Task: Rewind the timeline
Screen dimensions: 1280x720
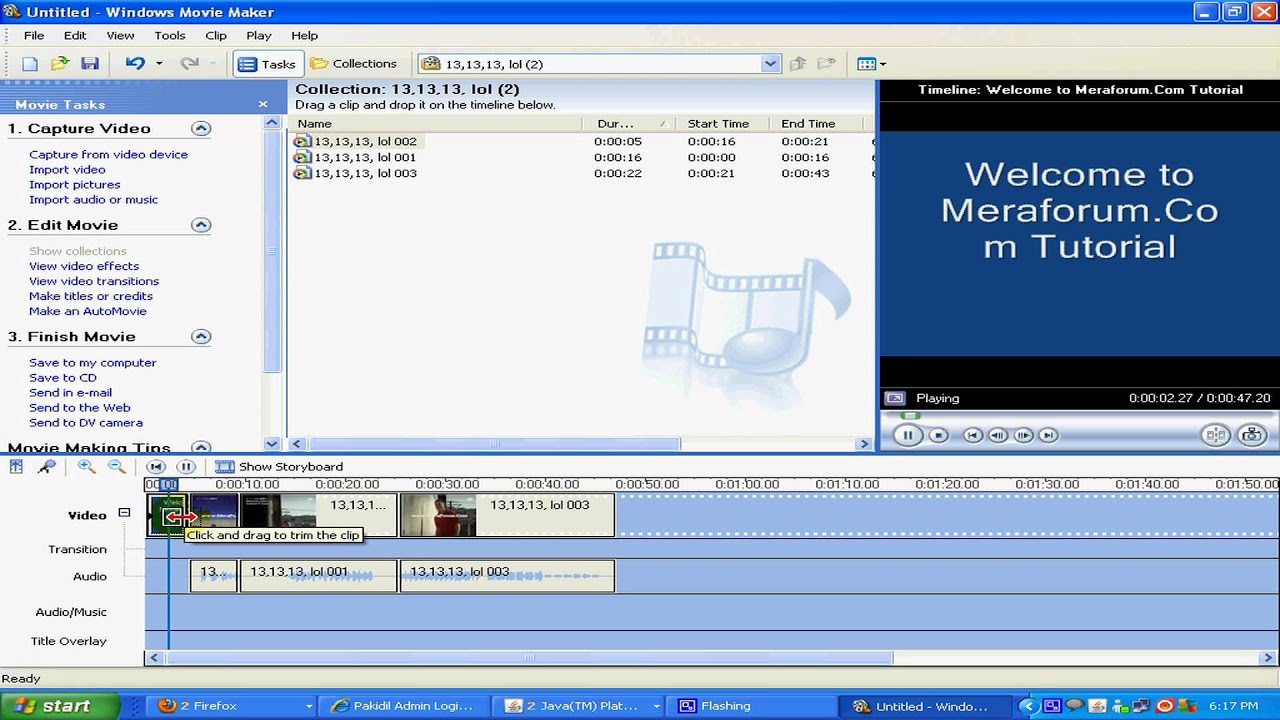Action: click(156, 467)
